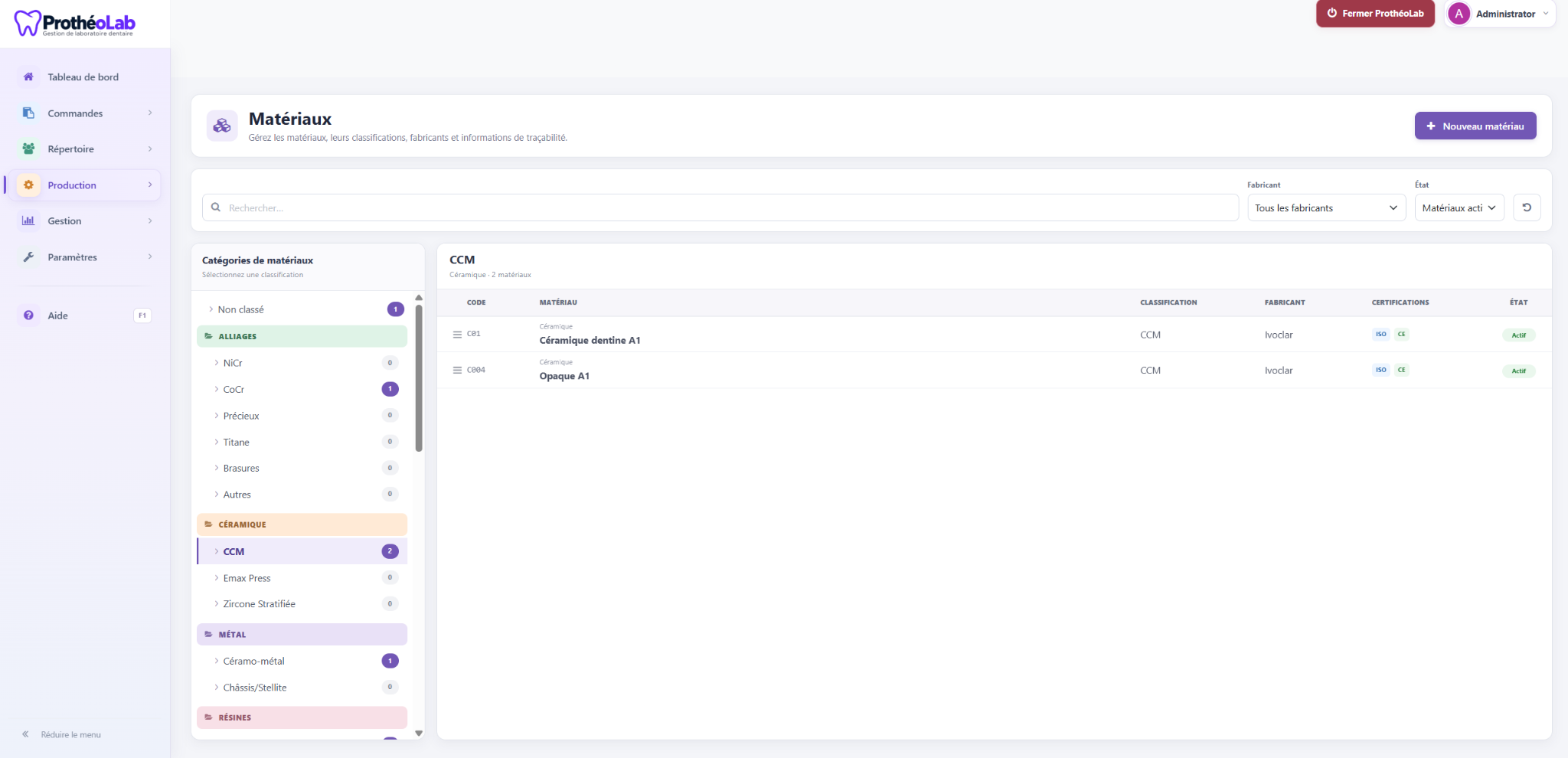
Task: Select the Précieux category
Action: tap(302, 416)
